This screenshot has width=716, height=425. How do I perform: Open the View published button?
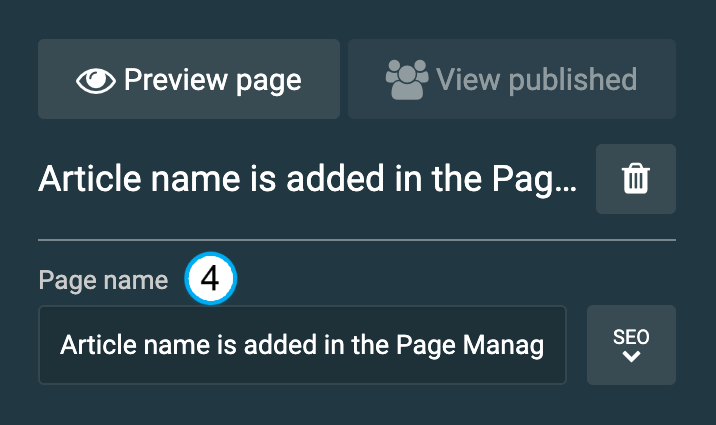pos(511,79)
